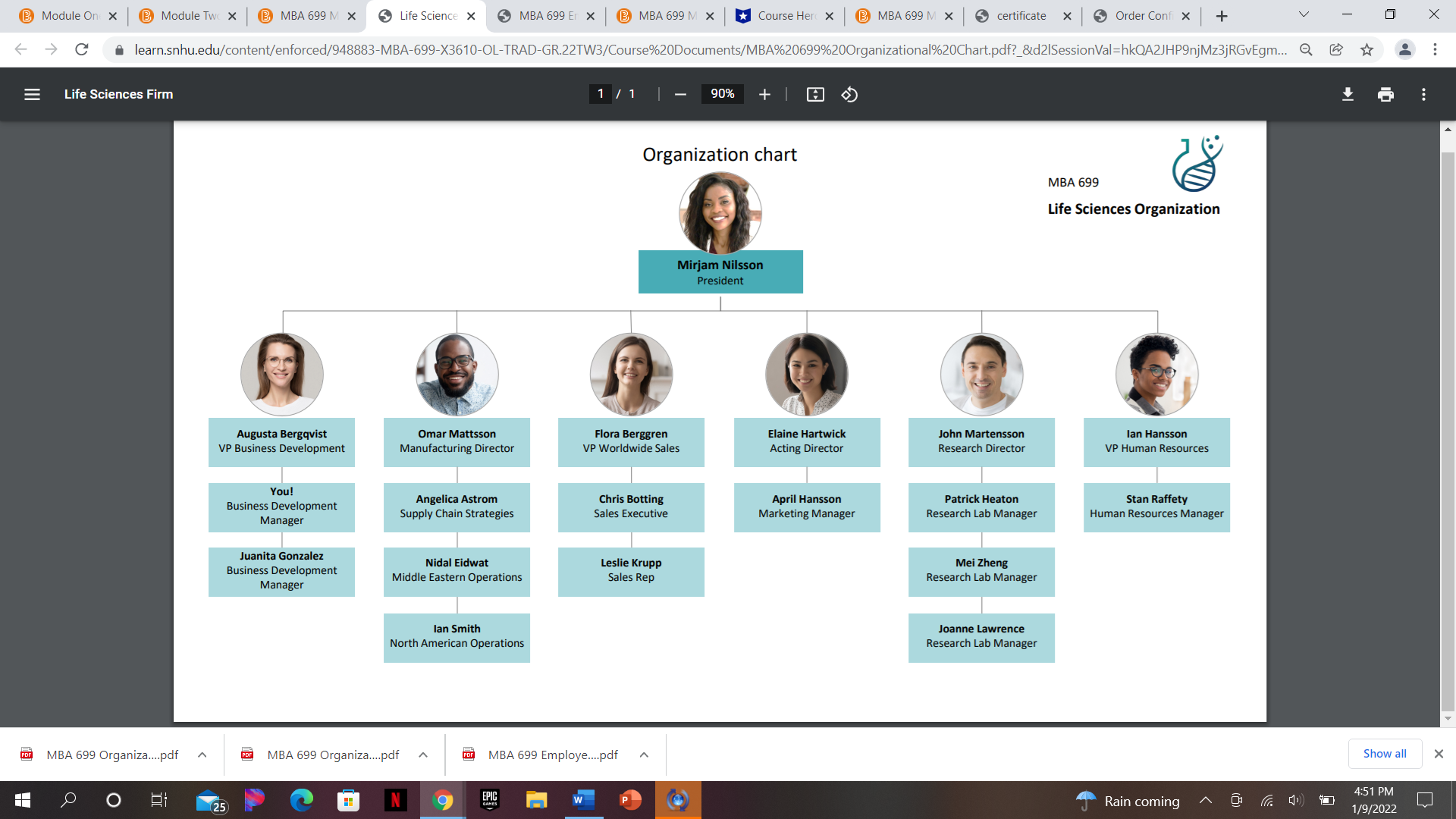Switch to the certificate tab
1456x819 pixels.
1021,16
